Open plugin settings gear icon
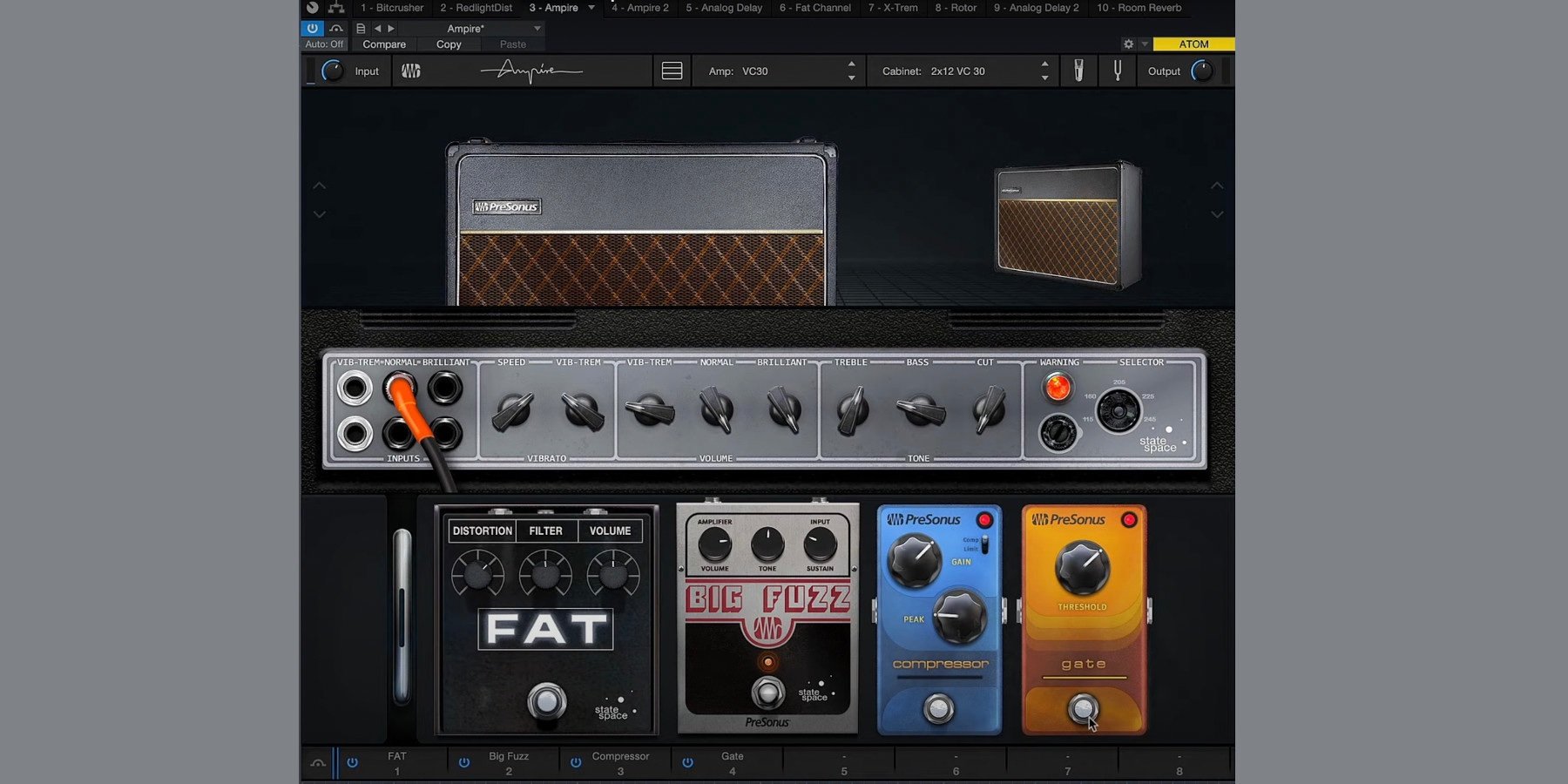The height and width of the screenshot is (784, 1568). (x=1128, y=44)
